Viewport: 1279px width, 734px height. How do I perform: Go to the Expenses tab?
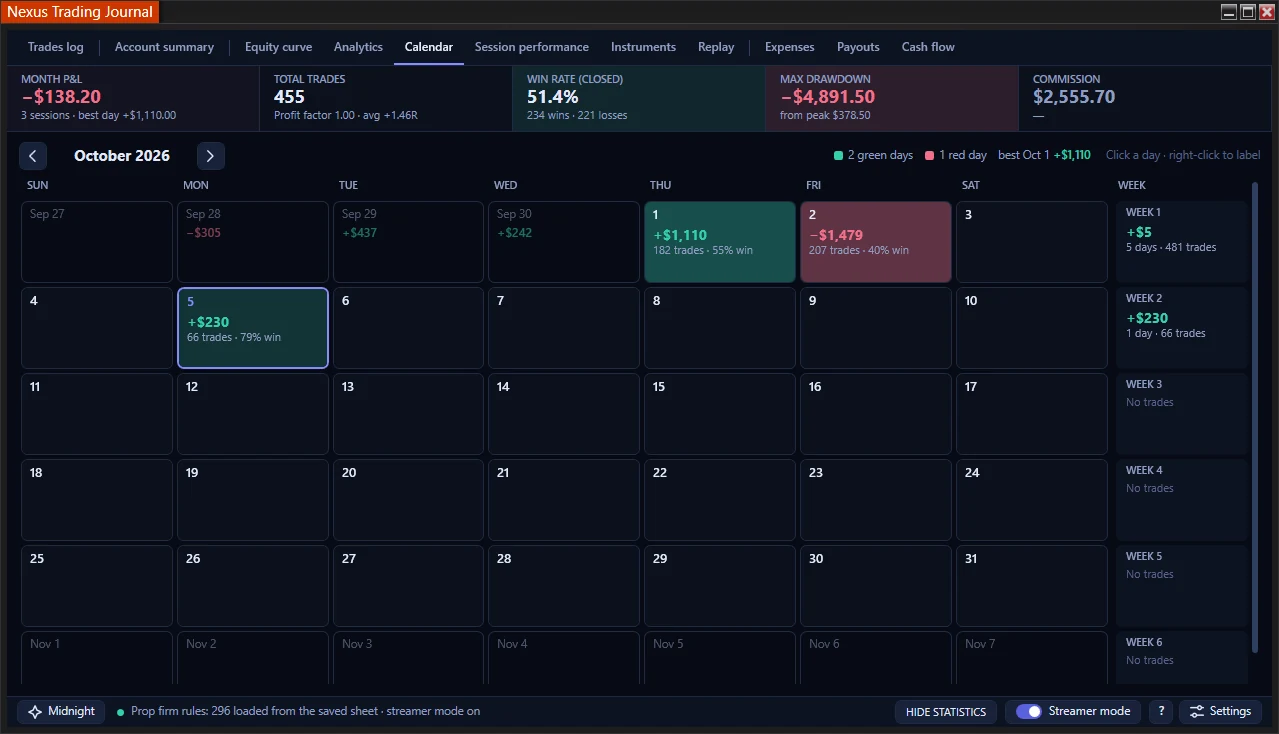tap(790, 47)
